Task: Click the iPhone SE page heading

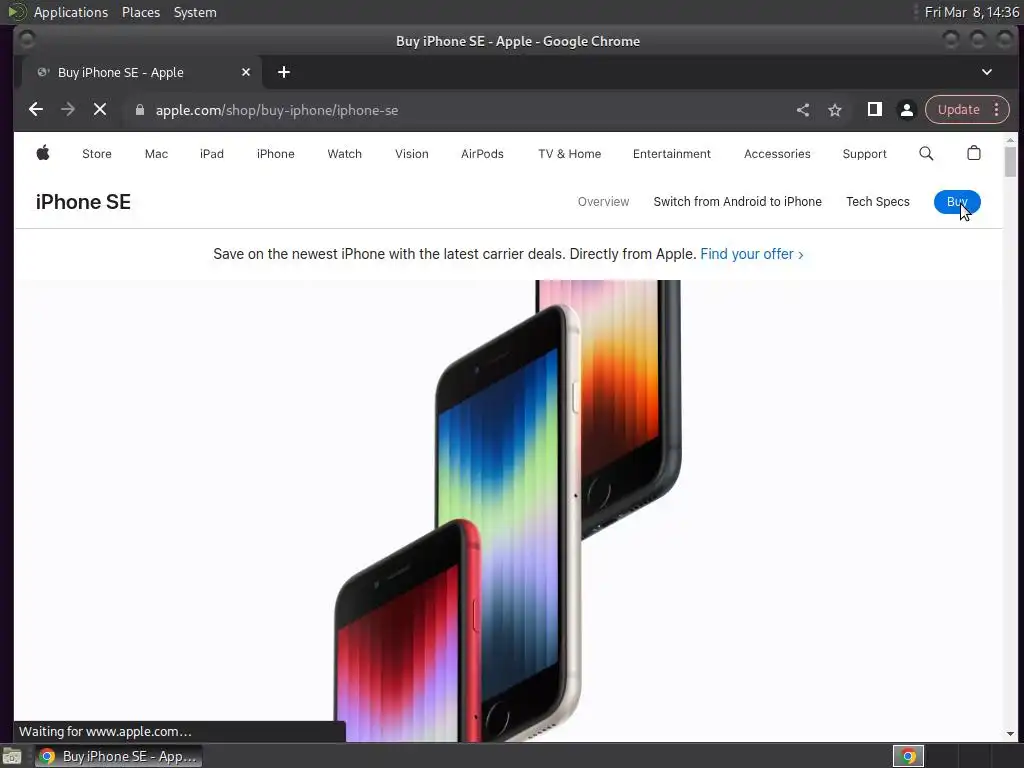Action: tap(83, 202)
